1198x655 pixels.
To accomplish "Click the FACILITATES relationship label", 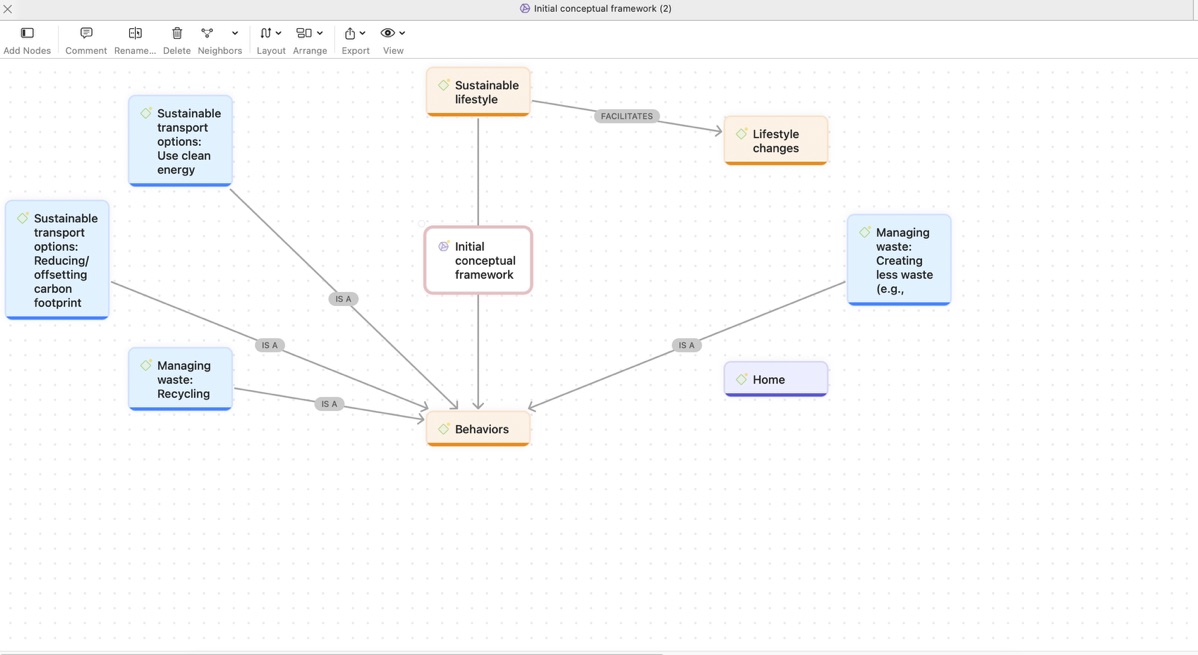I will [x=627, y=116].
